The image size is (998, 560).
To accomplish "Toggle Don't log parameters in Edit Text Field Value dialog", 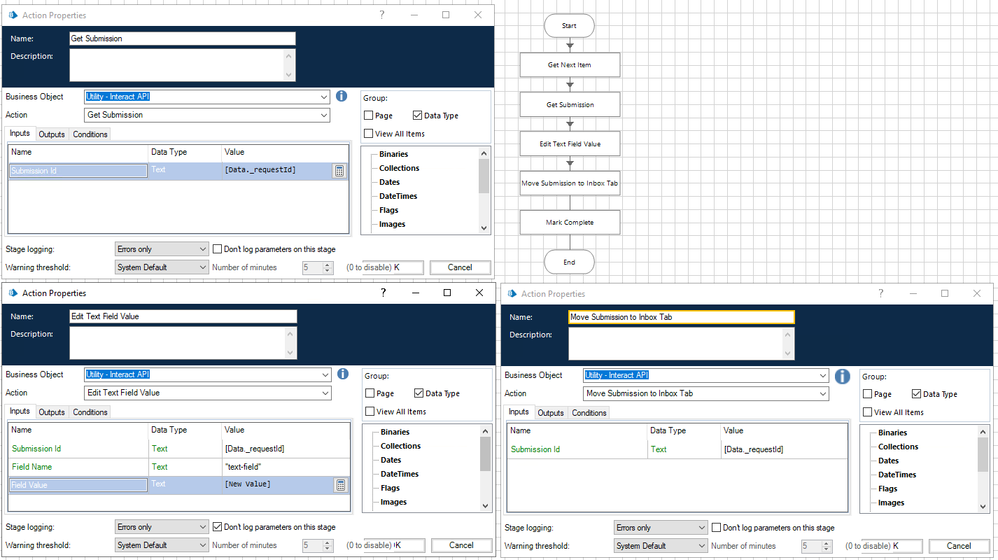I will (x=218, y=527).
